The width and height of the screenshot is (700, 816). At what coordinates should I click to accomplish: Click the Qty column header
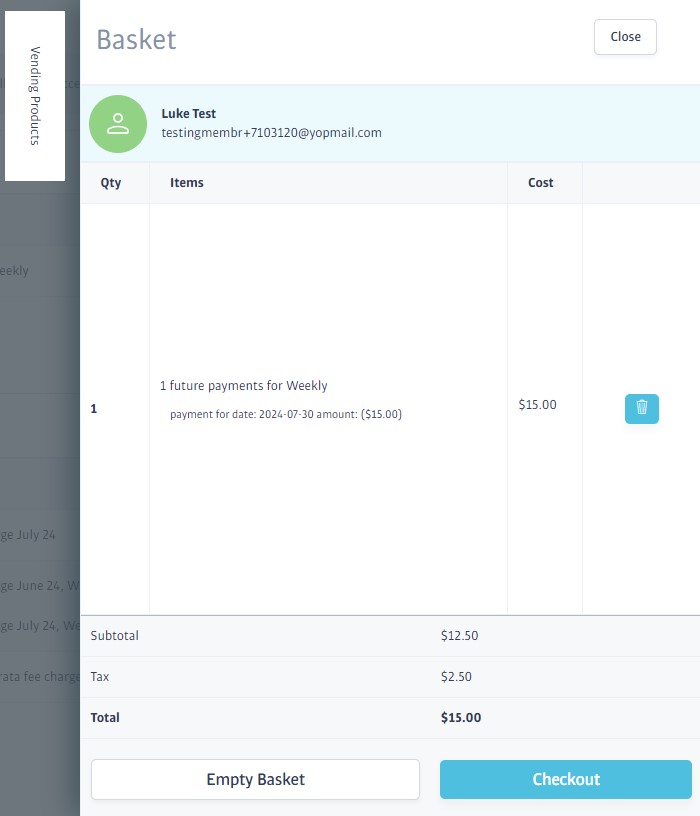pyautogui.click(x=110, y=183)
